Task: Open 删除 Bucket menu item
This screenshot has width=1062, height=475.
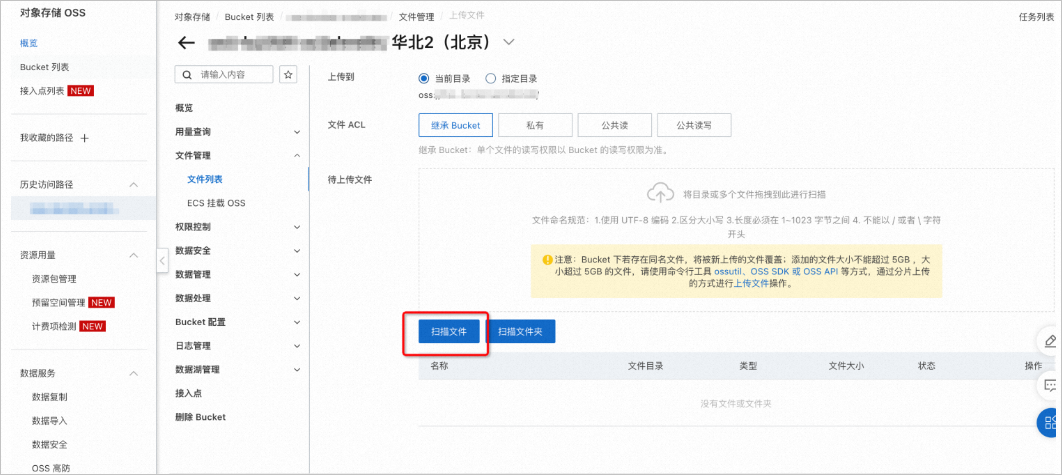Action: click(200, 417)
